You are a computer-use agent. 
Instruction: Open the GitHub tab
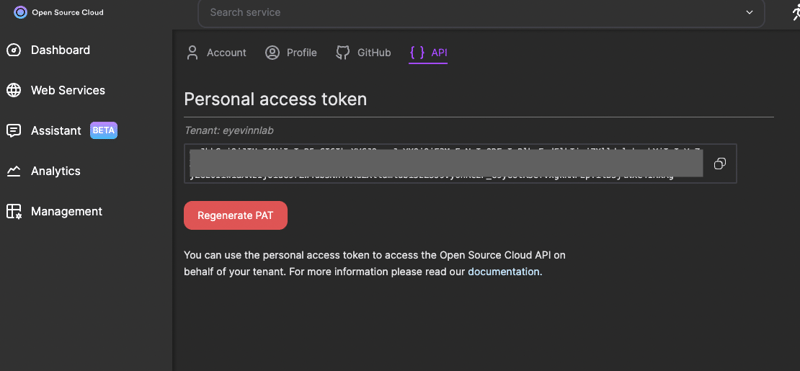pos(363,53)
